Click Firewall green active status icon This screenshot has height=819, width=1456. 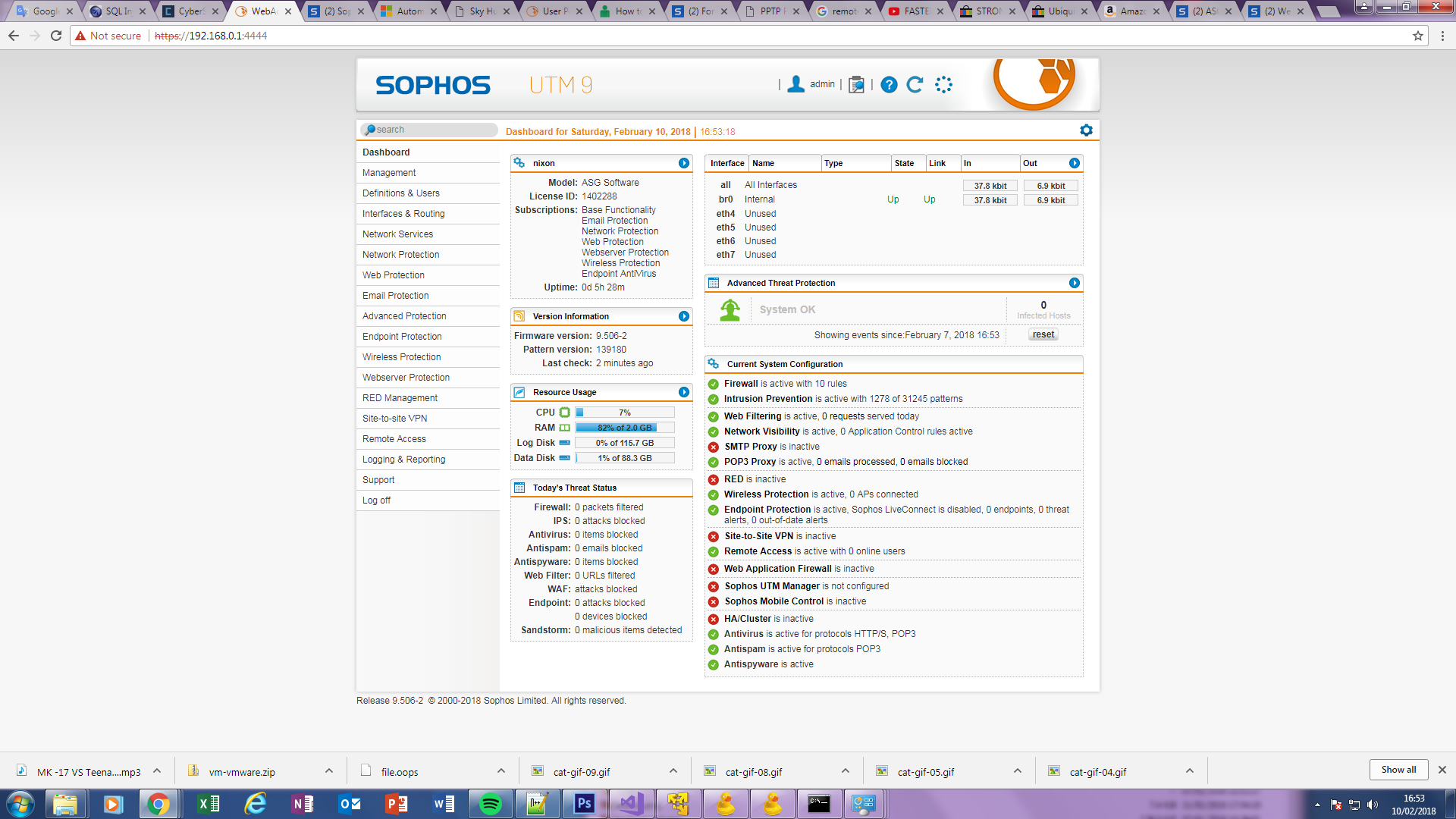click(714, 384)
